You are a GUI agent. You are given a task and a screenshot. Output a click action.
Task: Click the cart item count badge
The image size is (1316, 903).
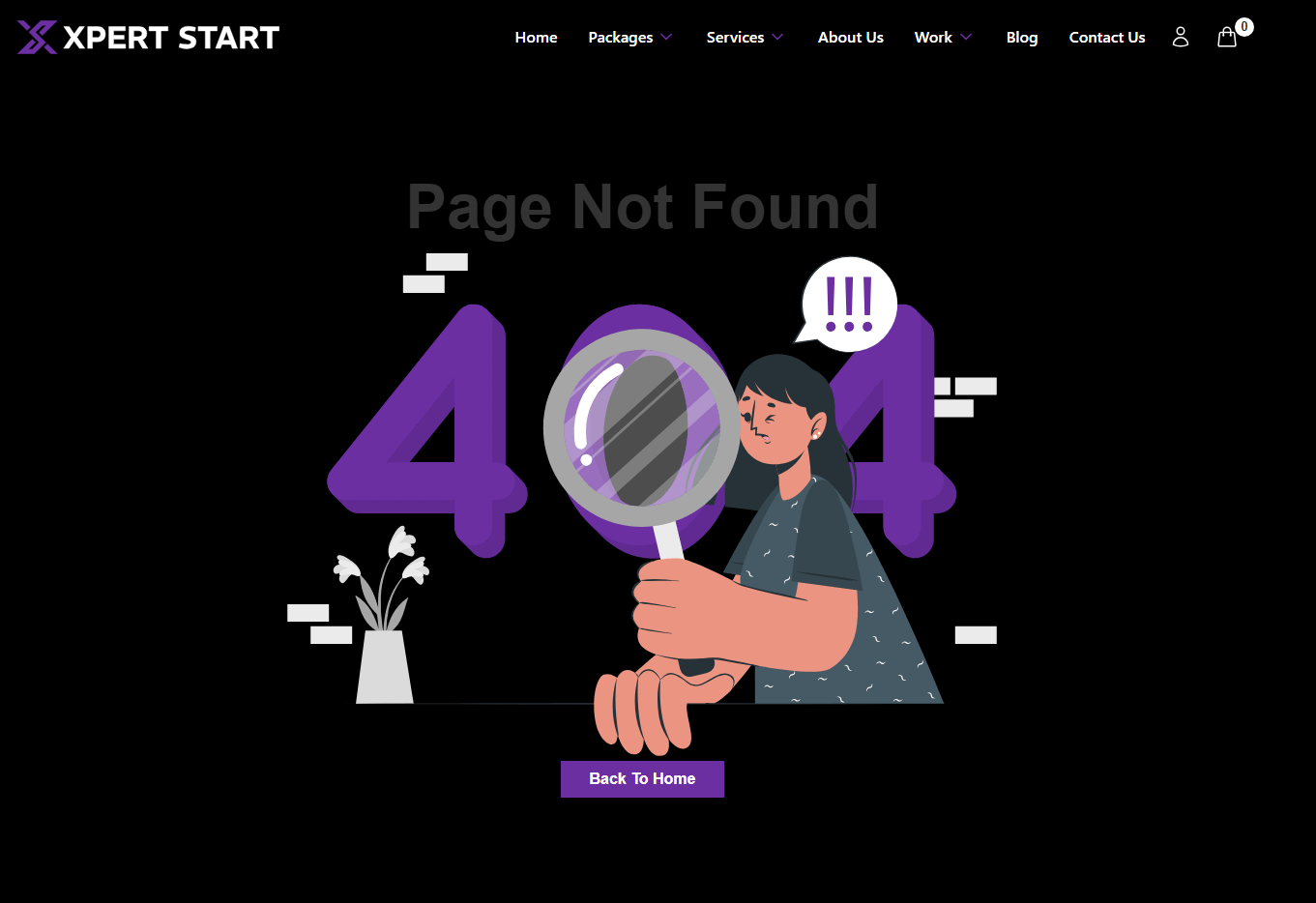(1244, 27)
